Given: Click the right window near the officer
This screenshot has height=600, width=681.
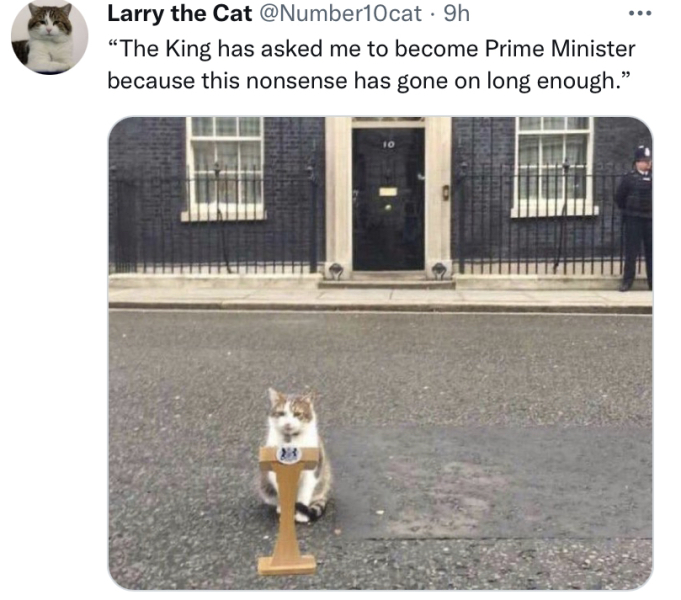Looking at the screenshot, I should click(x=553, y=166).
